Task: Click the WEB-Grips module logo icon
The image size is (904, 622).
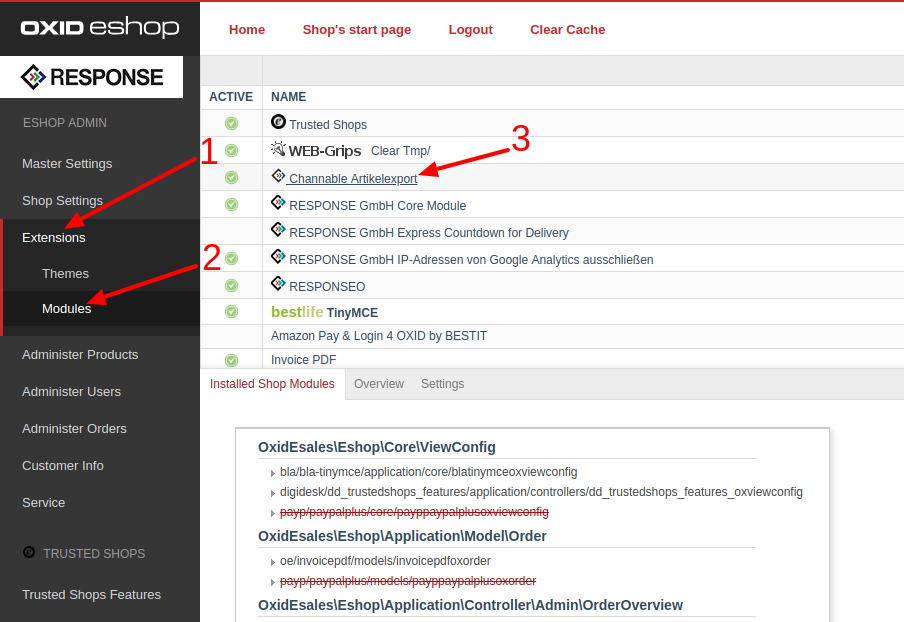Action: click(x=278, y=150)
